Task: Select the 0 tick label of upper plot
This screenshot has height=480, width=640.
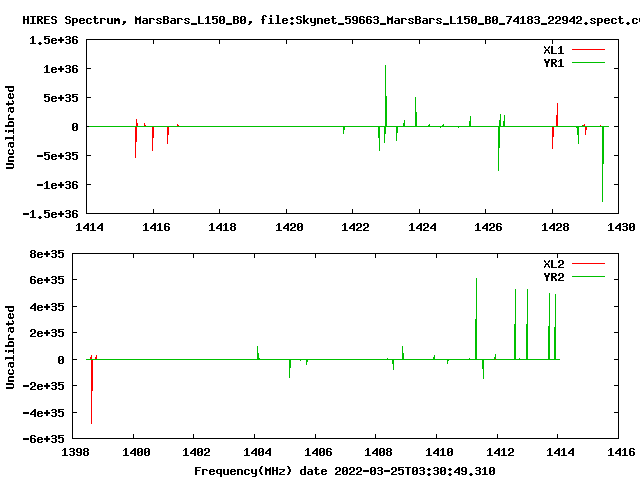Action: coord(74,127)
